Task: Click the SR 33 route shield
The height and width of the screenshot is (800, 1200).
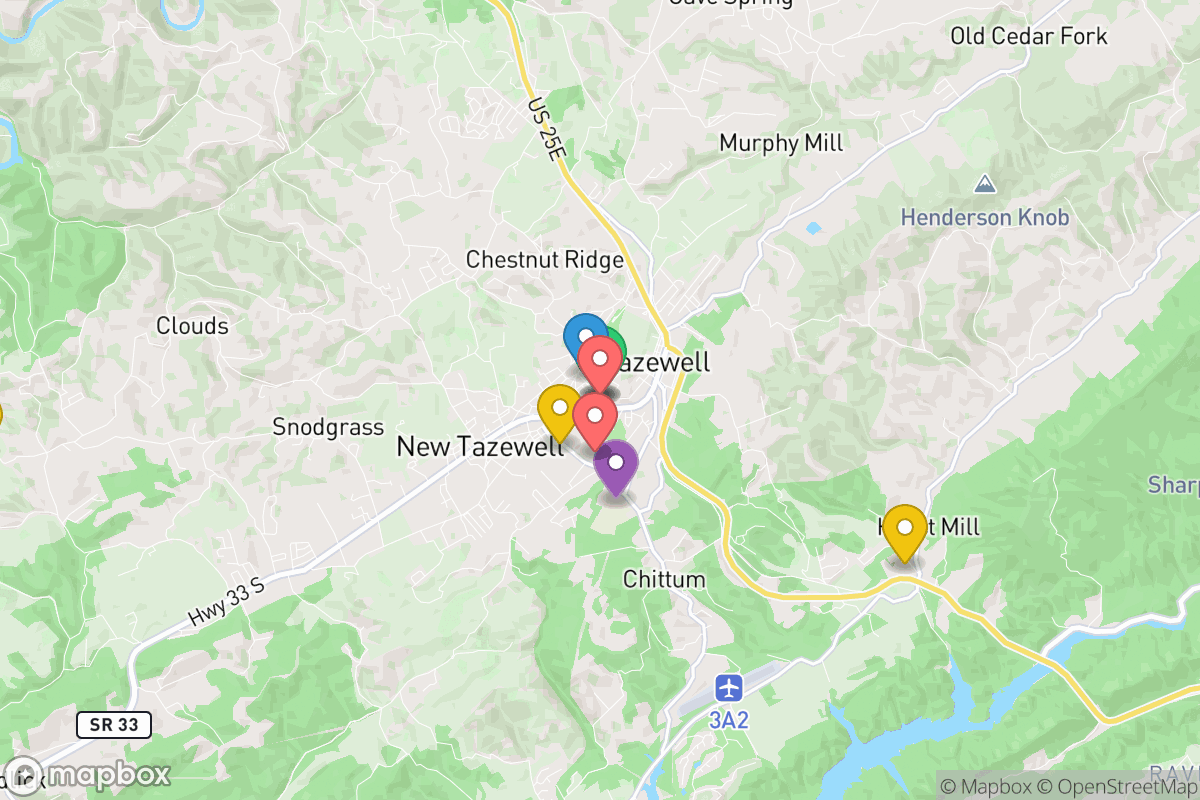Action: click(114, 724)
